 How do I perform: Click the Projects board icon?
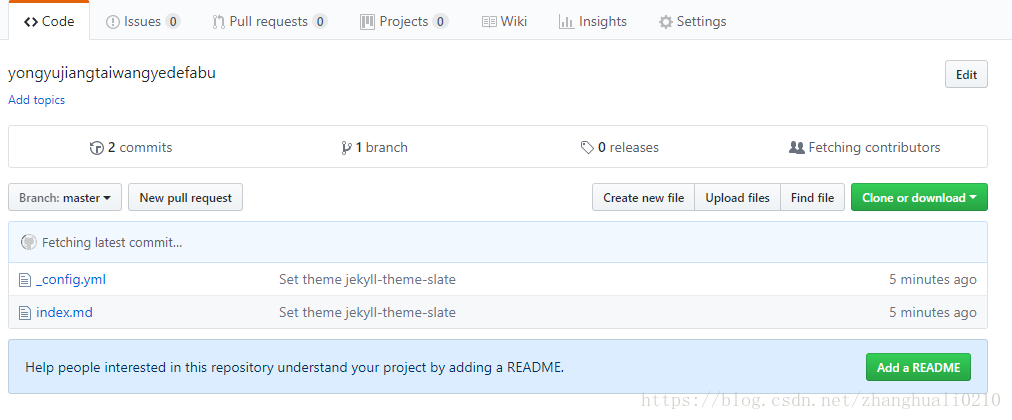pos(367,22)
